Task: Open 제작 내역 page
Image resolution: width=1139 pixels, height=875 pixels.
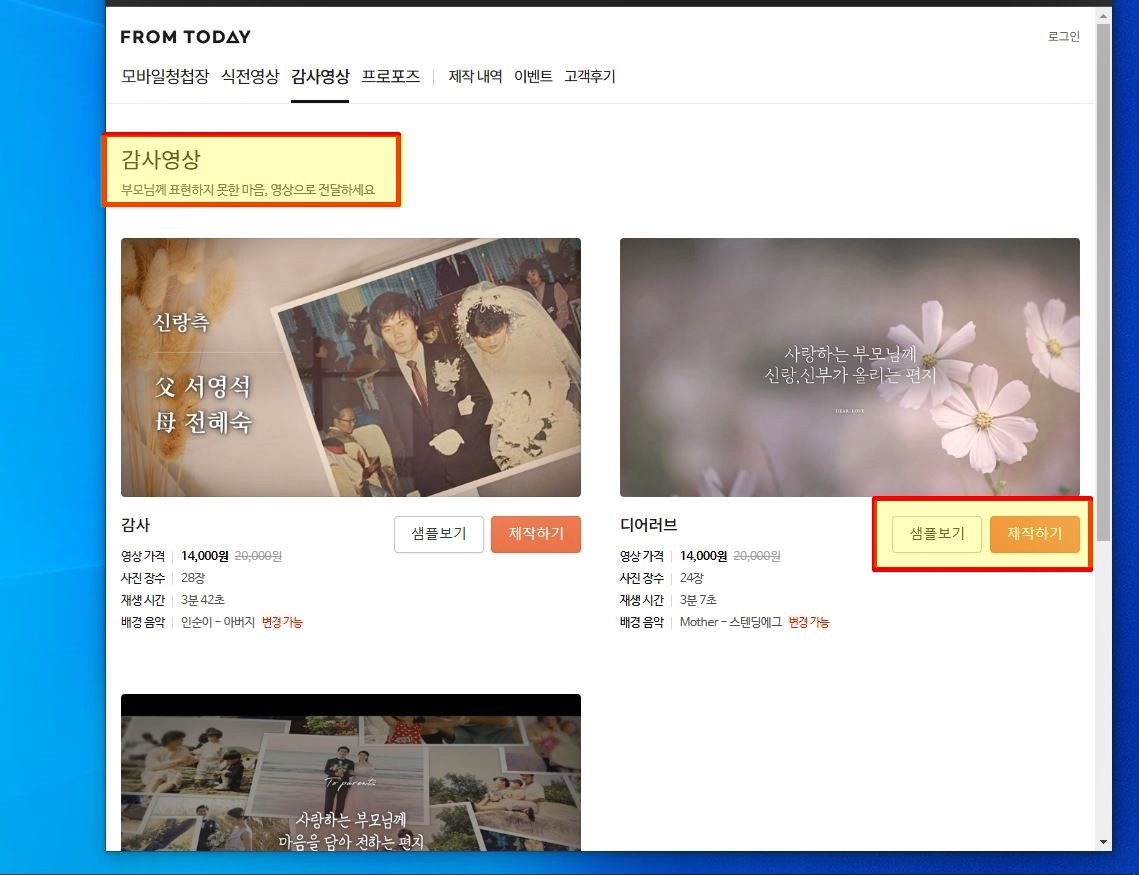Action: point(475,76)
